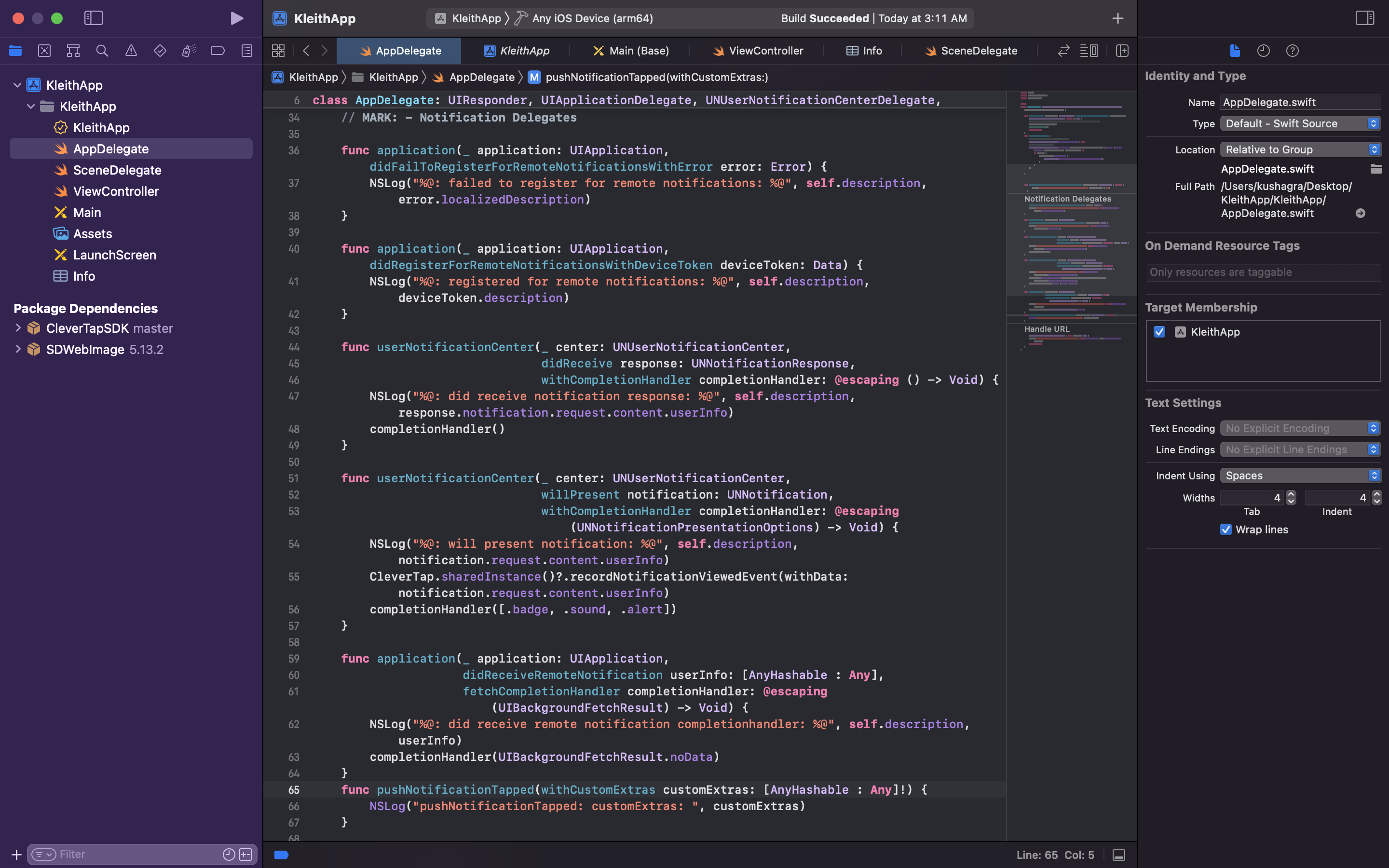1389x868 pixels.
Task: Disable the Wrap lines checkbox
Action: (1226, 529)
